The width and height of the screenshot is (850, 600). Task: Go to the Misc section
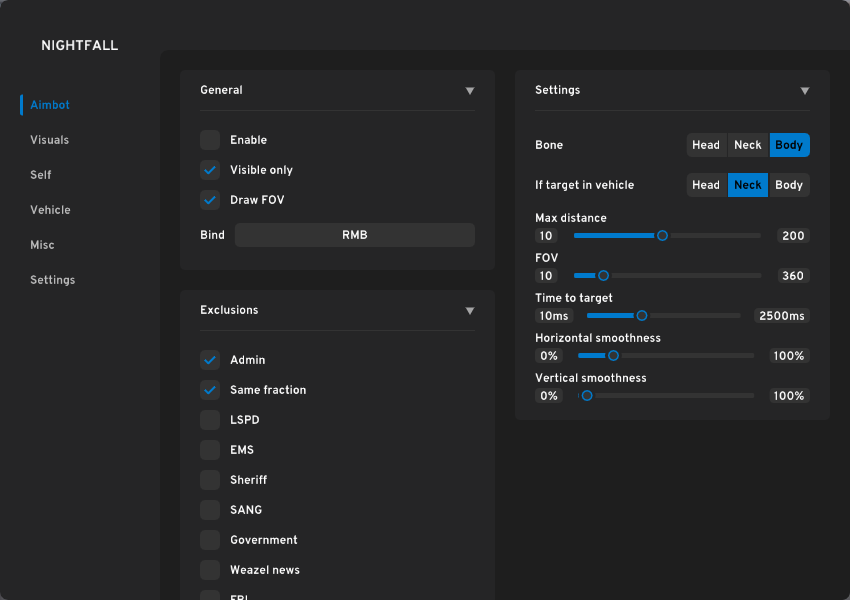tap(42, 245)
